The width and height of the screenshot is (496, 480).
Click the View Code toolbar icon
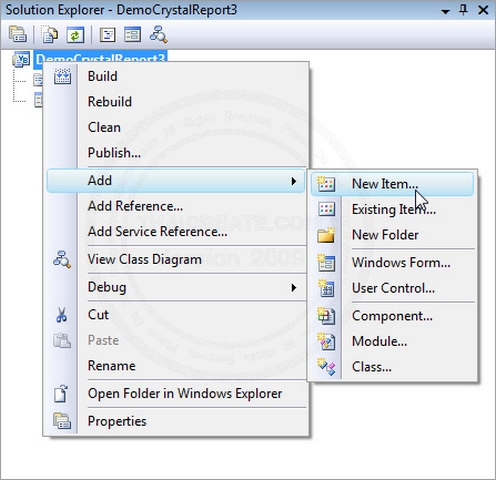coord(108,35)
